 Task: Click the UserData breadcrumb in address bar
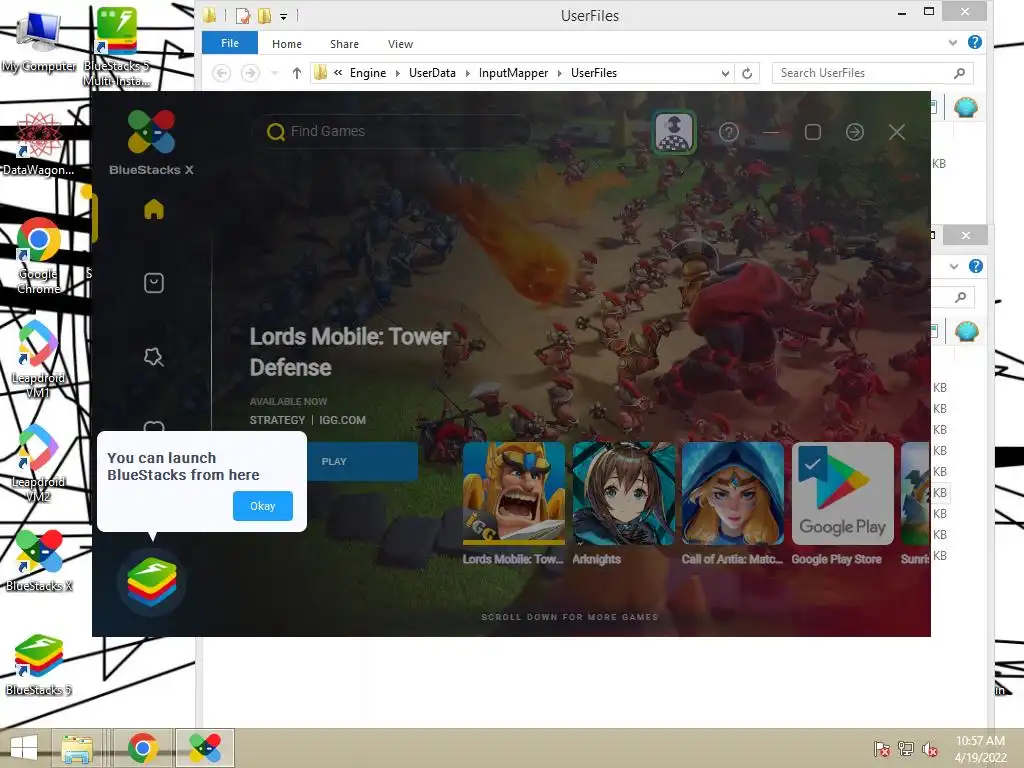[432, 73]
